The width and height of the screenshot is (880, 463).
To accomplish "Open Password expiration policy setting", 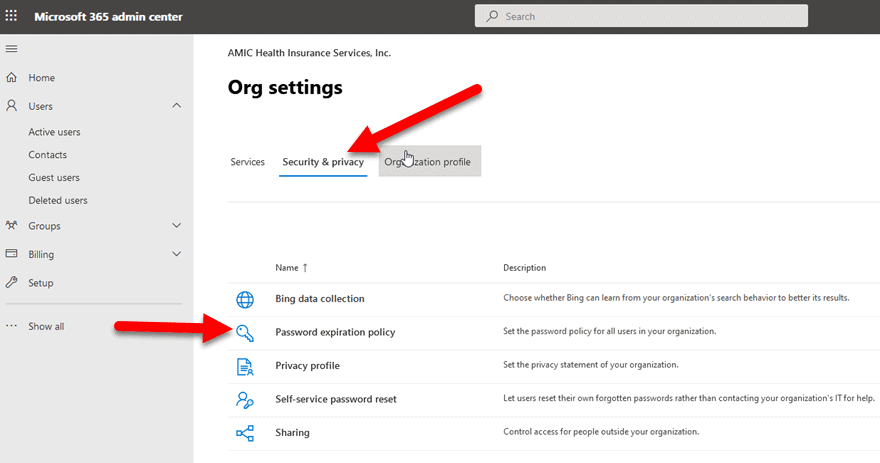I will (x=335, y=332).
